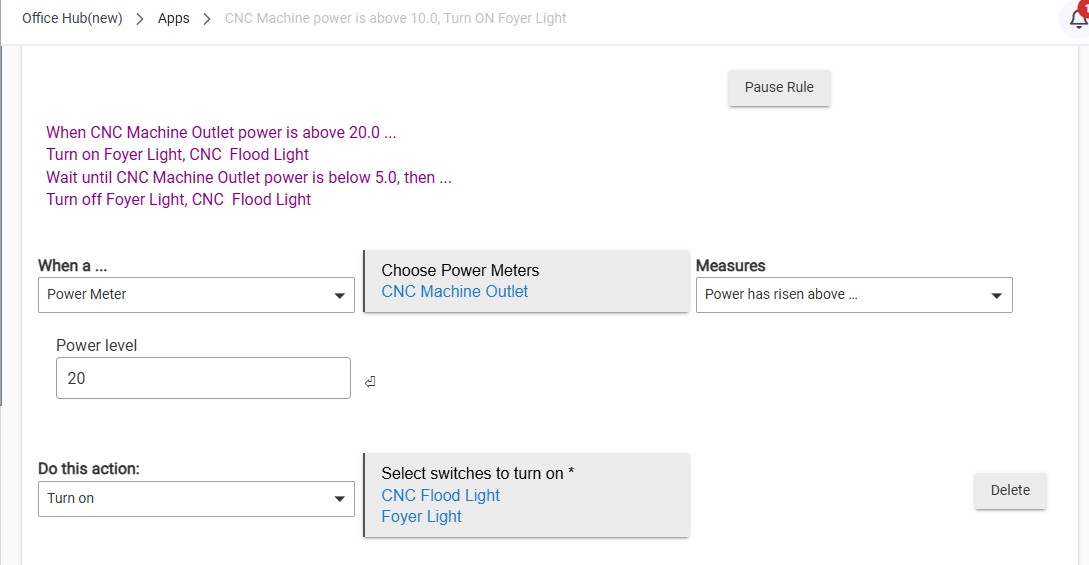Click the enter icon beside Power level
This screenshot has height=565, width=1089.
click(x=370, y=381)
